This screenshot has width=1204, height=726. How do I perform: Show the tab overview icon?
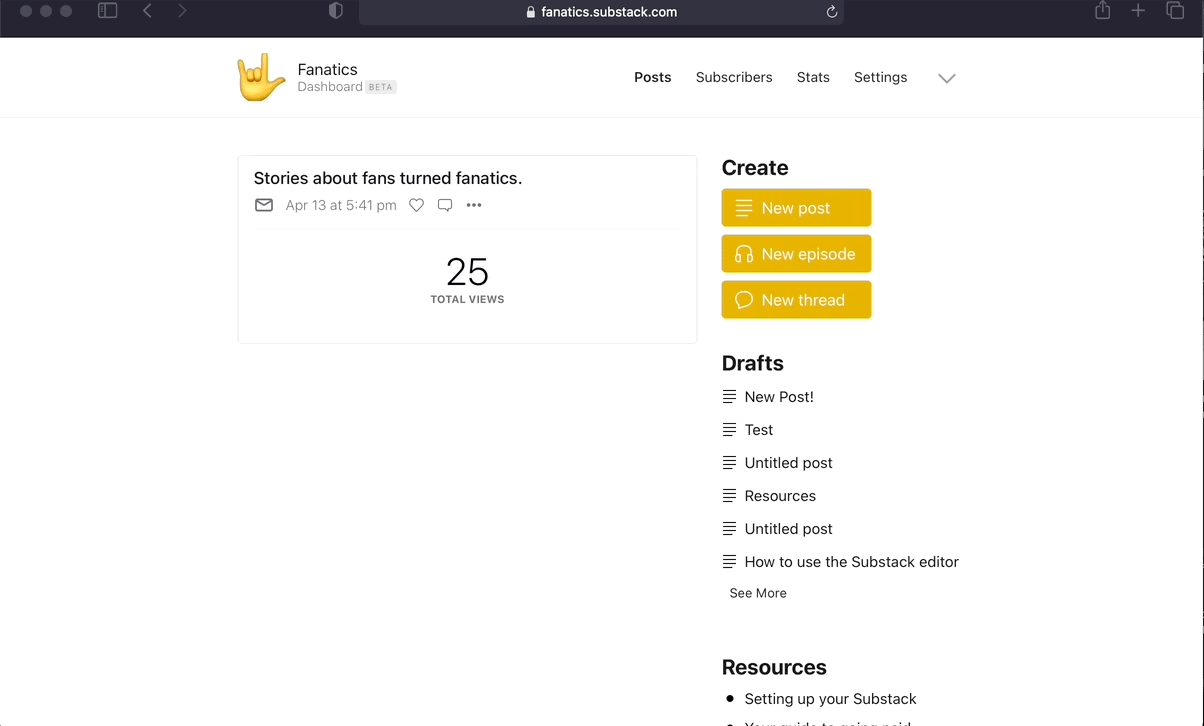(1175, 11)
